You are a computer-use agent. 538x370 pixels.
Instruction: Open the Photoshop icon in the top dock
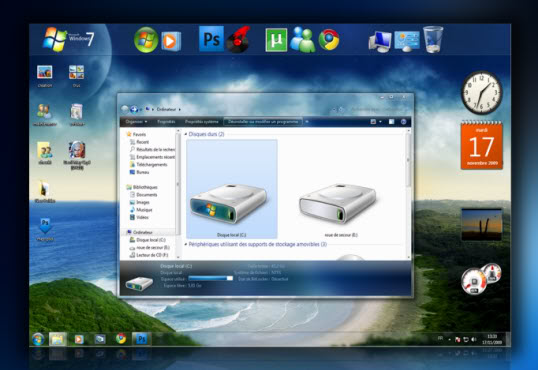coord(211,39)
